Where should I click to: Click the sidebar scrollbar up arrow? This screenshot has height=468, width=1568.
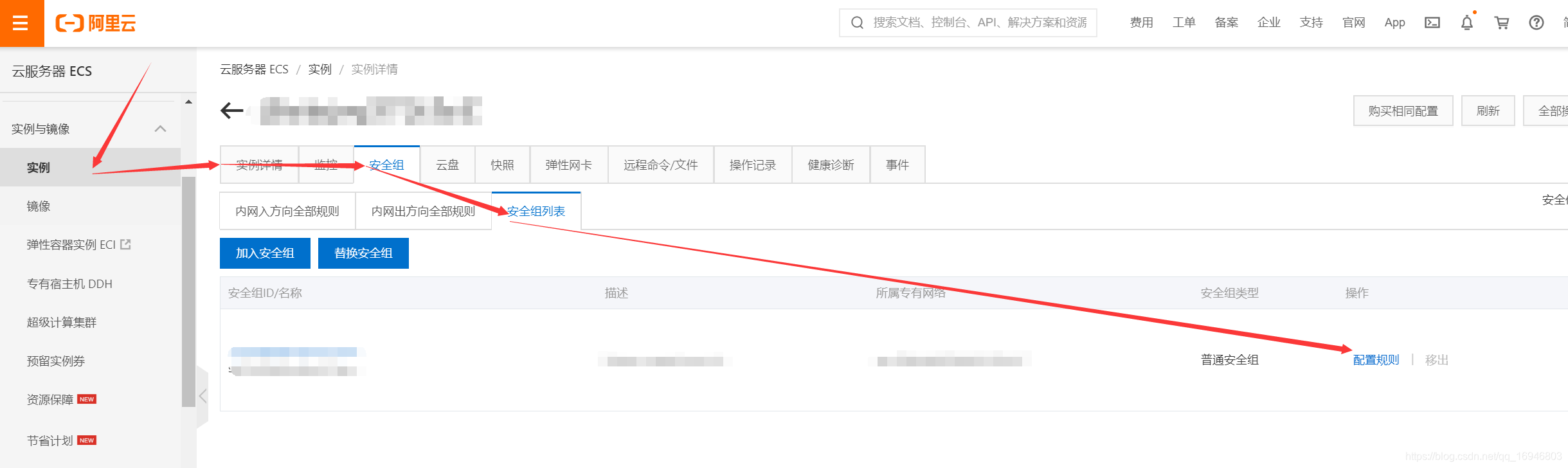pyautogui.click(x=188, y=102)
